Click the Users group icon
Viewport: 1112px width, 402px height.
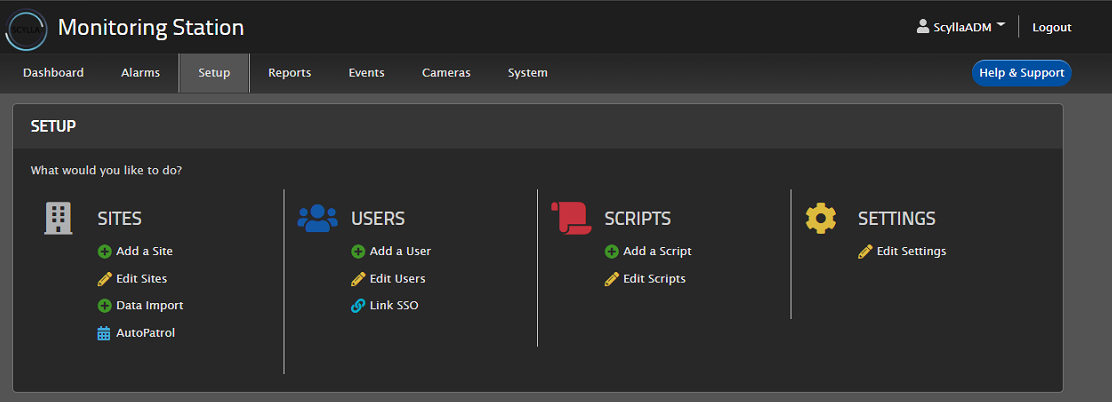click(x=317, y=218)
